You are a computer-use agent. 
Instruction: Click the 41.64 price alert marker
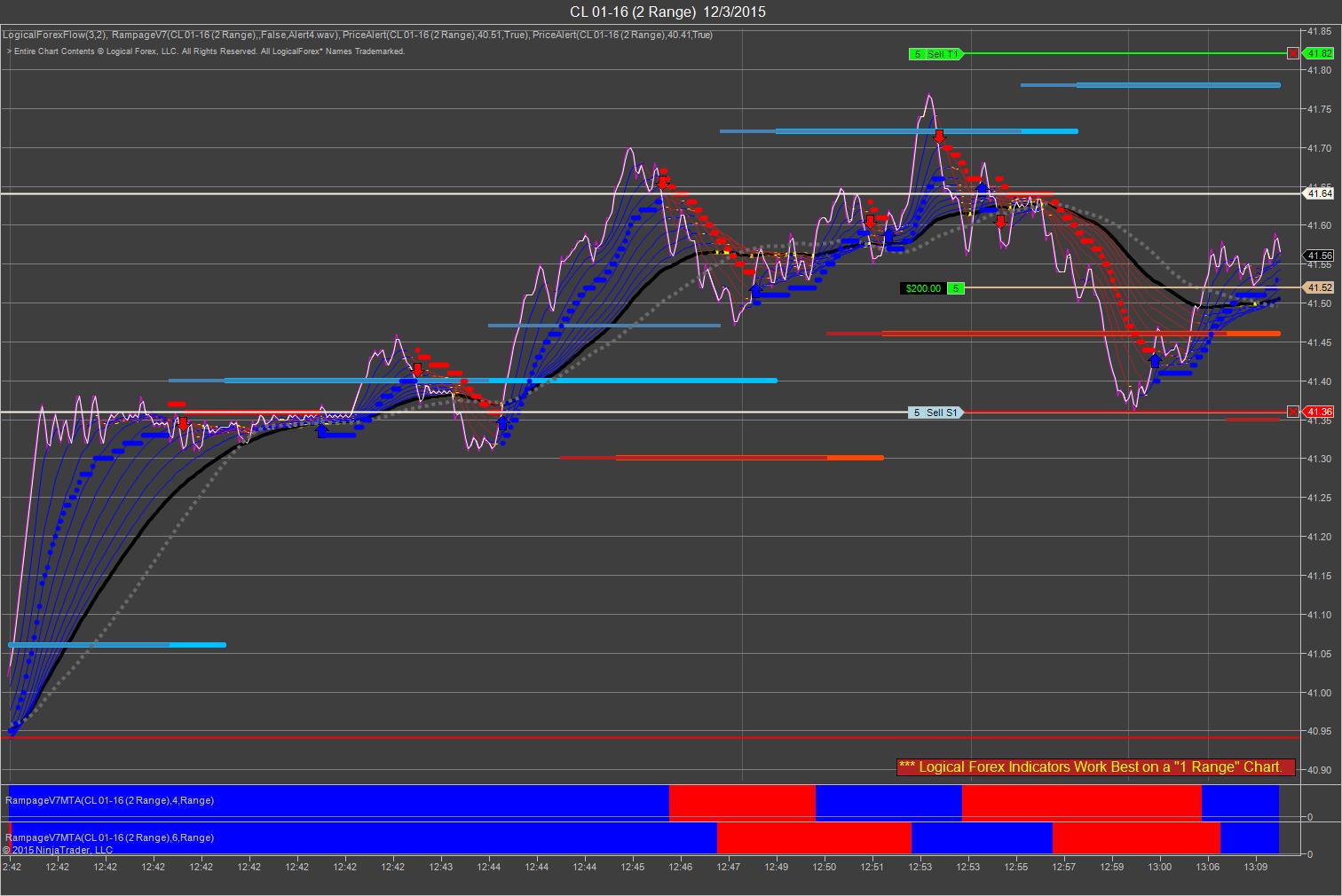click(x=1320, y=193)
